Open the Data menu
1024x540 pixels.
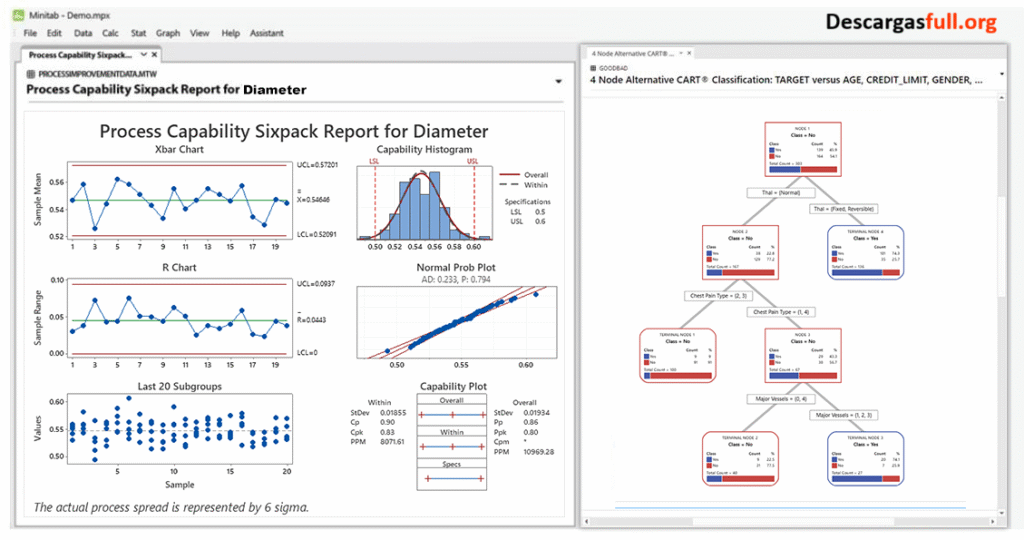click(83, 33)
